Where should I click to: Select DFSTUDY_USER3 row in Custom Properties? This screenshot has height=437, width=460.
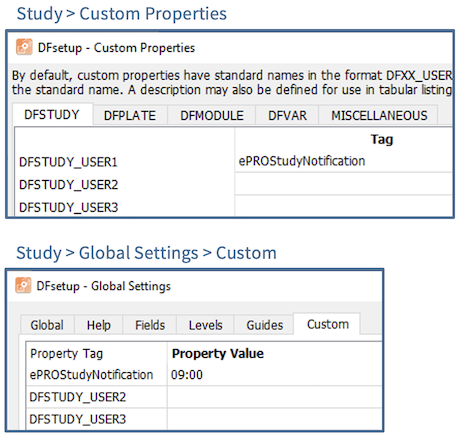[69, 207]
